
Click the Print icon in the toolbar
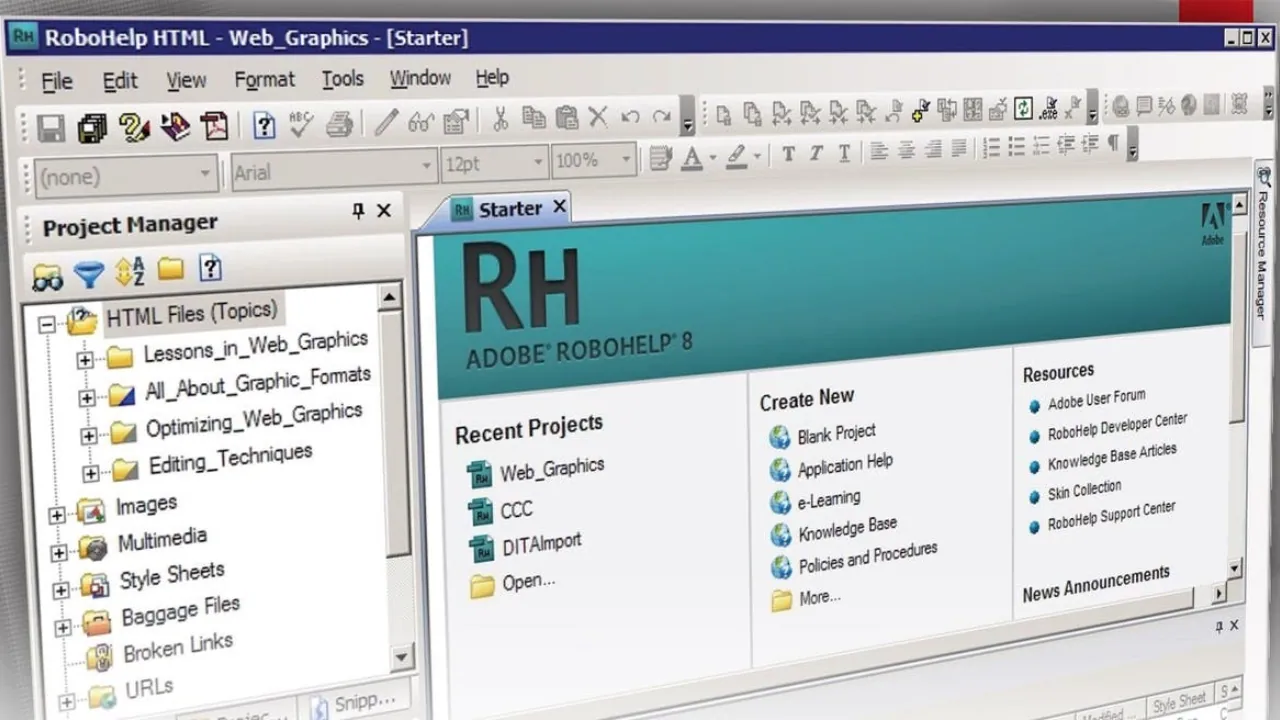pos(340,124)
